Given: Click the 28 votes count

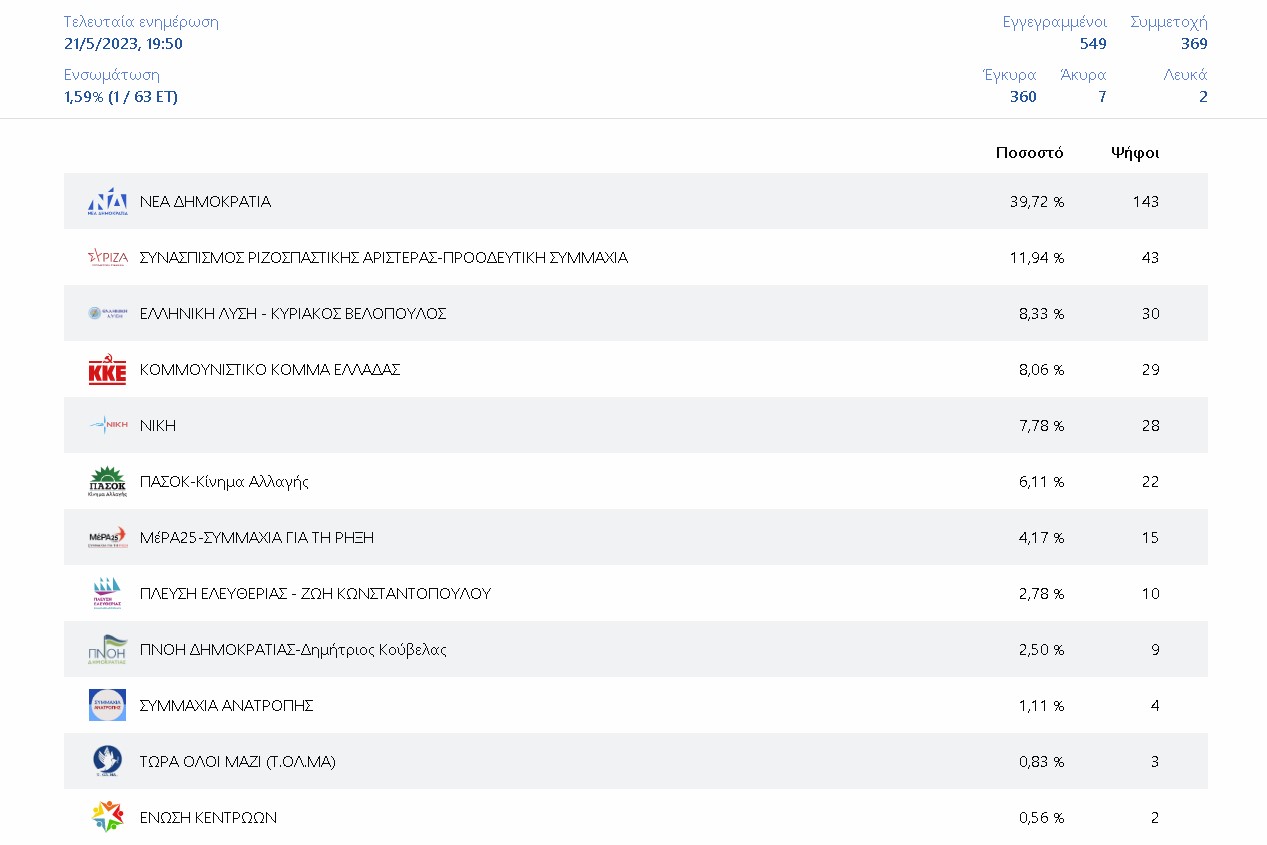Looking at the screenshot, I should click(1150, 425).
